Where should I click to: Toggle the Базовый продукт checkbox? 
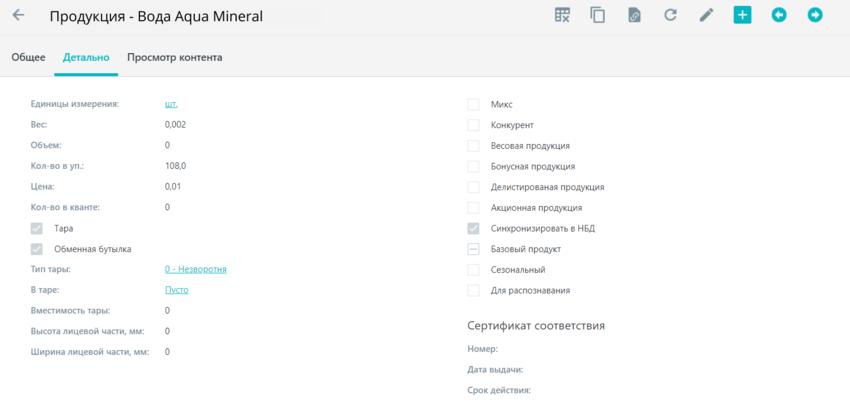coord(473,249)
